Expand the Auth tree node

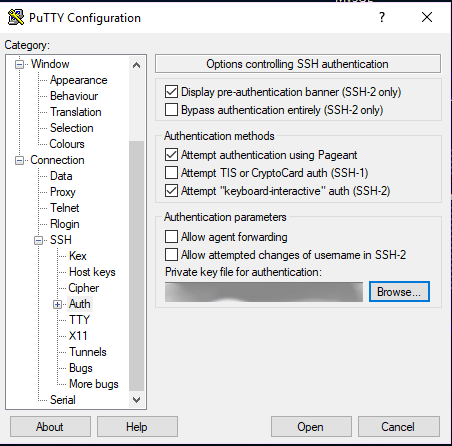click(x=57, y=304)
